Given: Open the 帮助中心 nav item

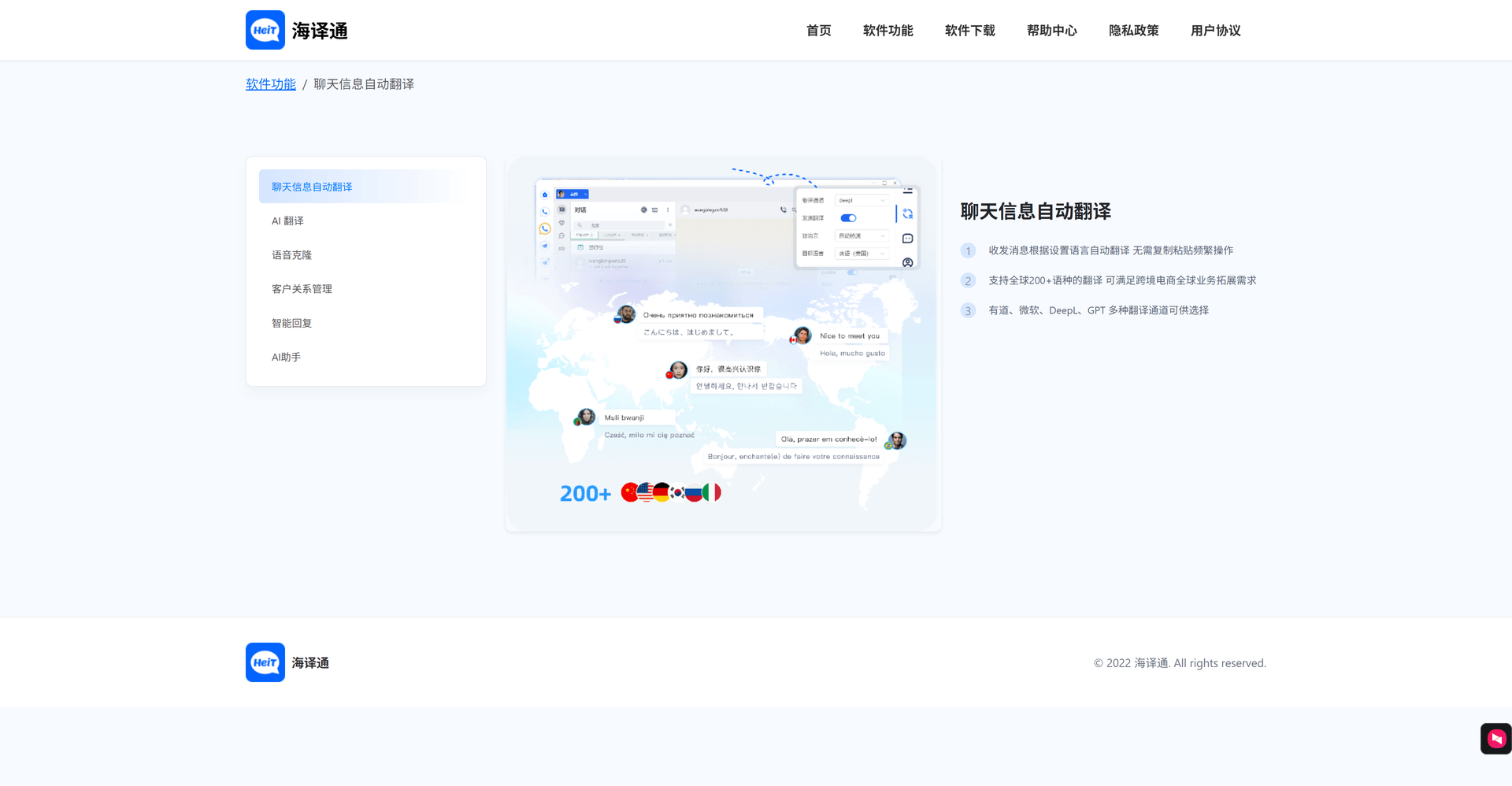Looking at the screenshot, I should coord(1052,31).
